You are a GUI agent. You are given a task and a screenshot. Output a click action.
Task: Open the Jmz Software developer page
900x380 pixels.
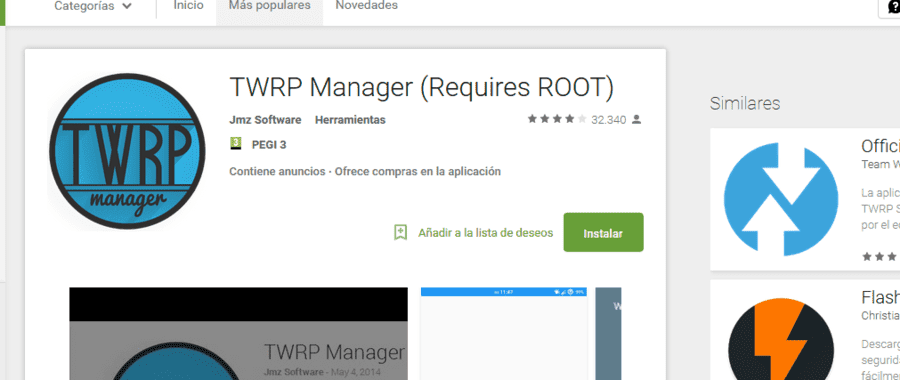[265, 120]
